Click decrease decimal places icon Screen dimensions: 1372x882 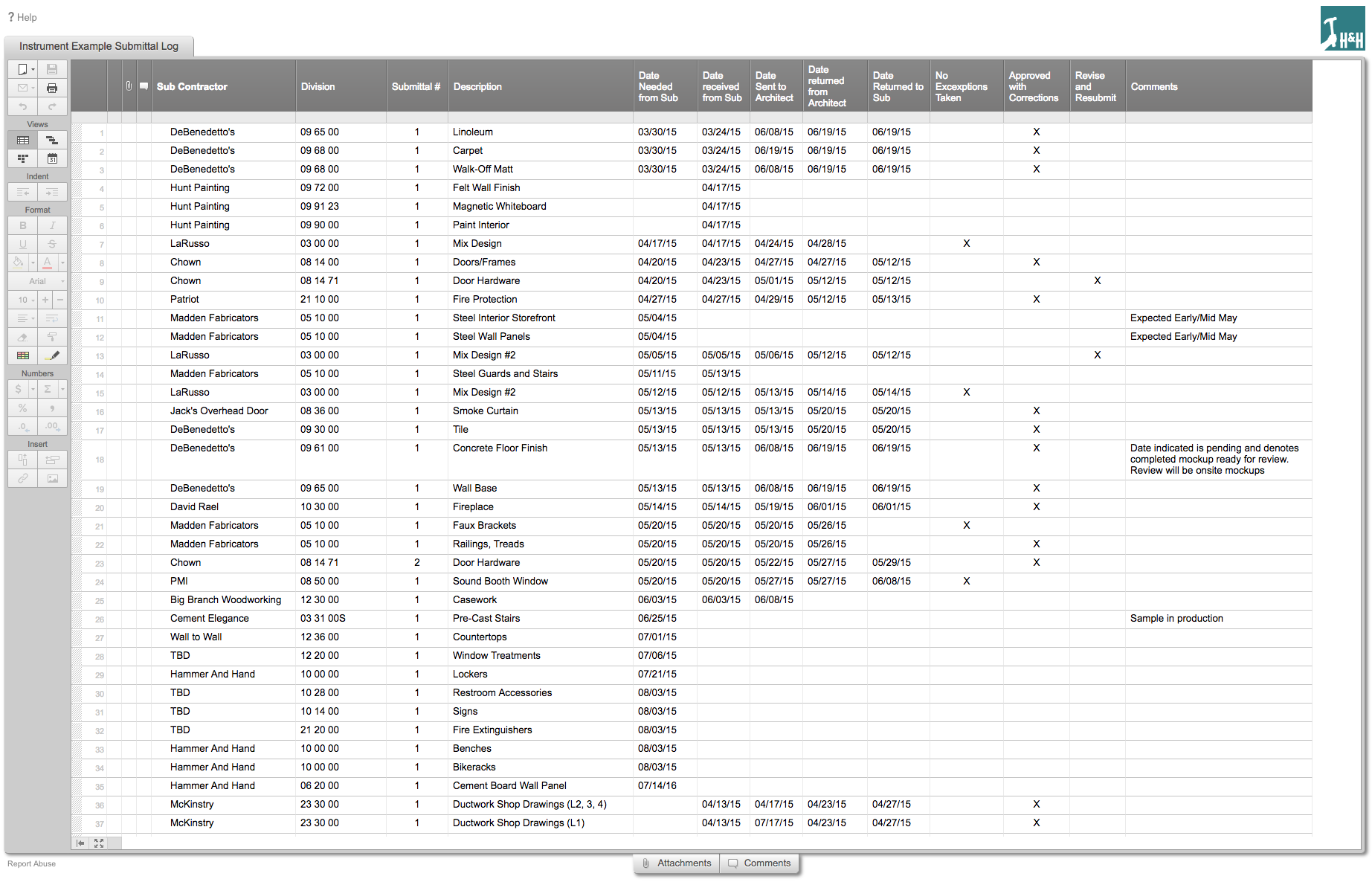(x=22, y=426)
